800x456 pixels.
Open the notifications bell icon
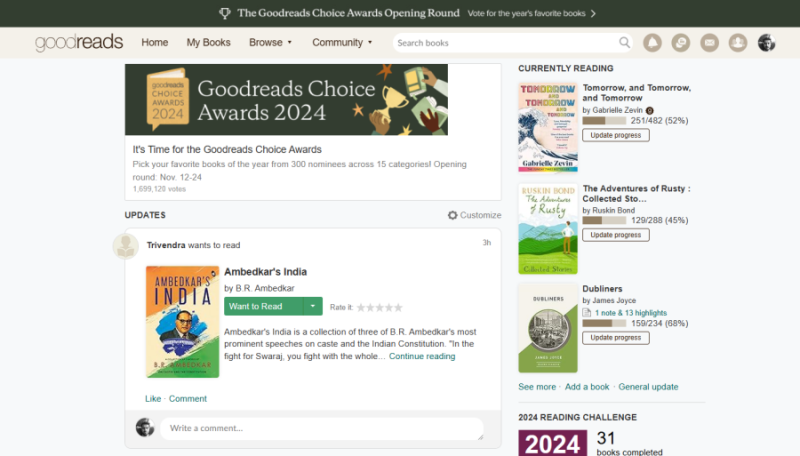pyautogui.click(x=652, y=43)
